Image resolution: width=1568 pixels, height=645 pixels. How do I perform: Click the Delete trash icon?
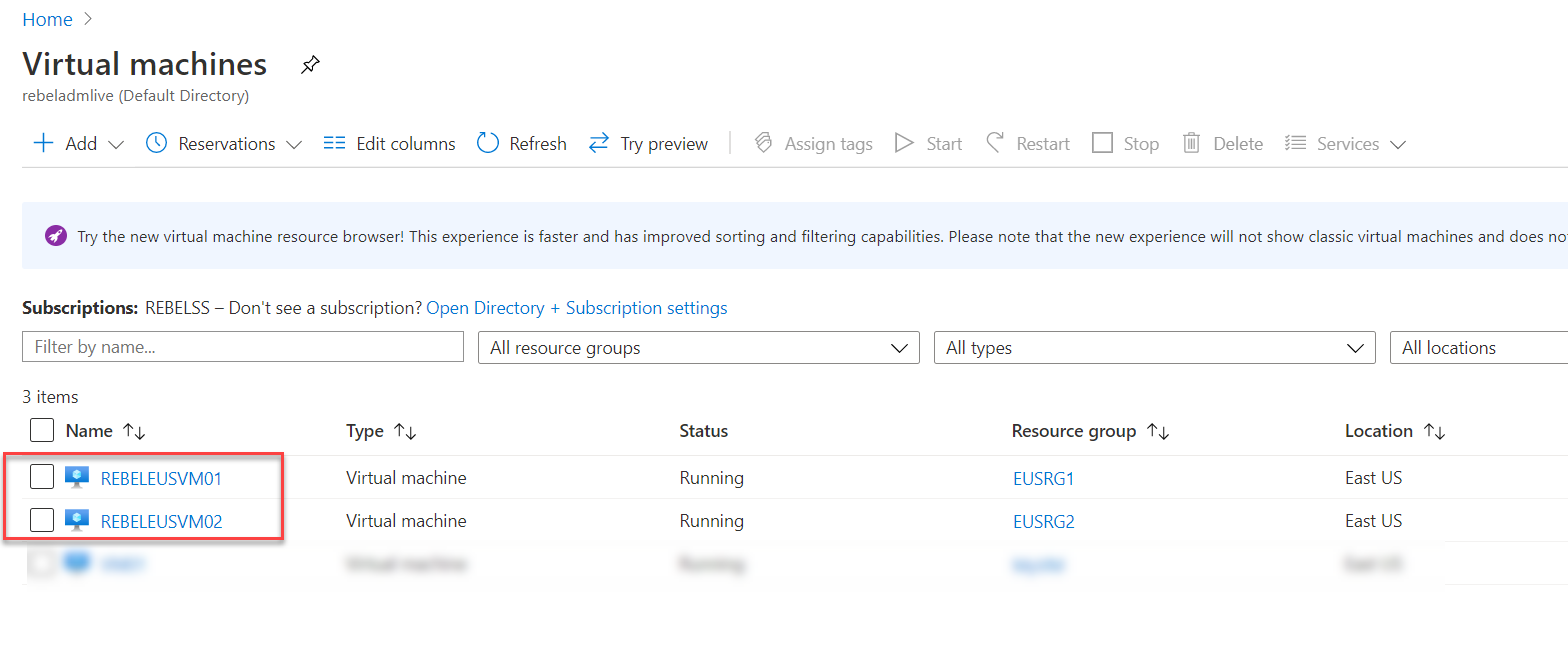tap(1191, 143)
